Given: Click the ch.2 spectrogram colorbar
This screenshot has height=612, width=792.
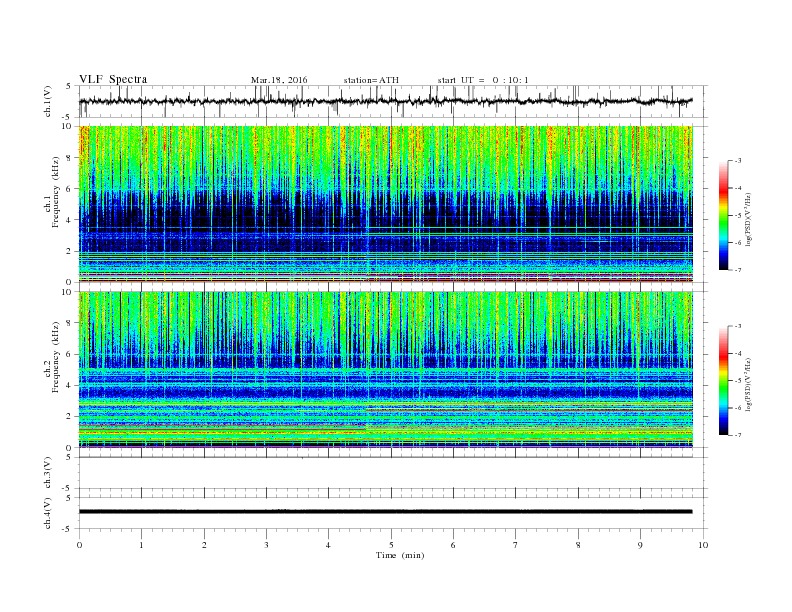Looking at the screenshot, I should [x=723, y=380].
